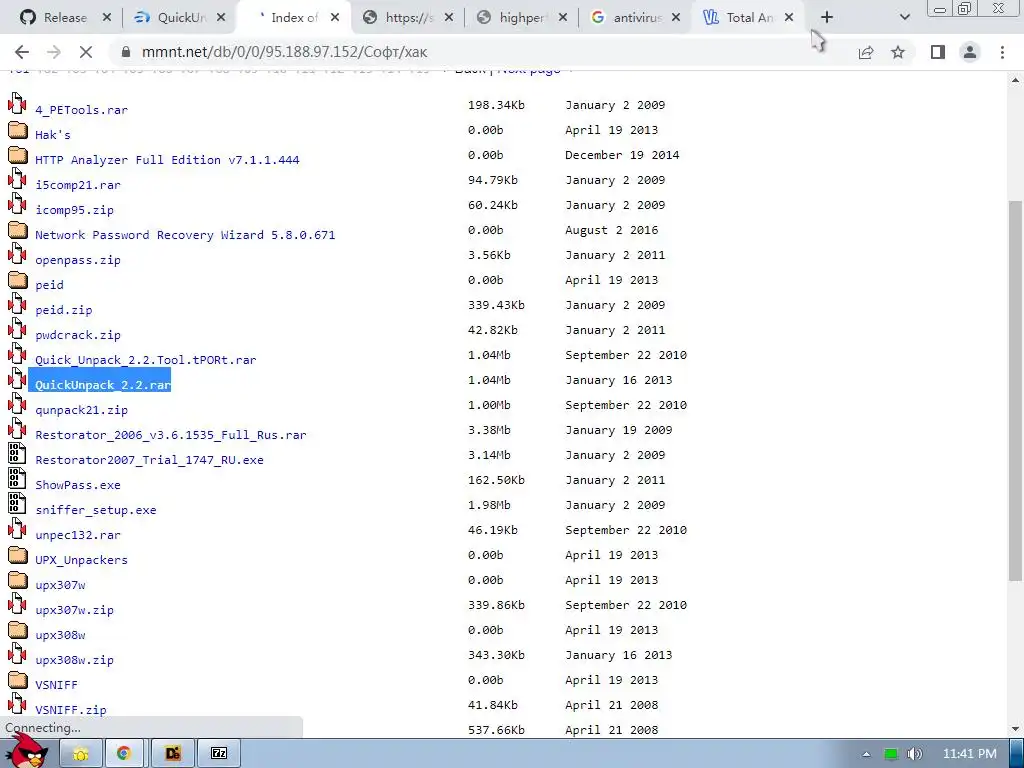Screen dimensions: 1024x768
Task: Click the 11:41 PM taskbar clock
Action: point(970,754)
